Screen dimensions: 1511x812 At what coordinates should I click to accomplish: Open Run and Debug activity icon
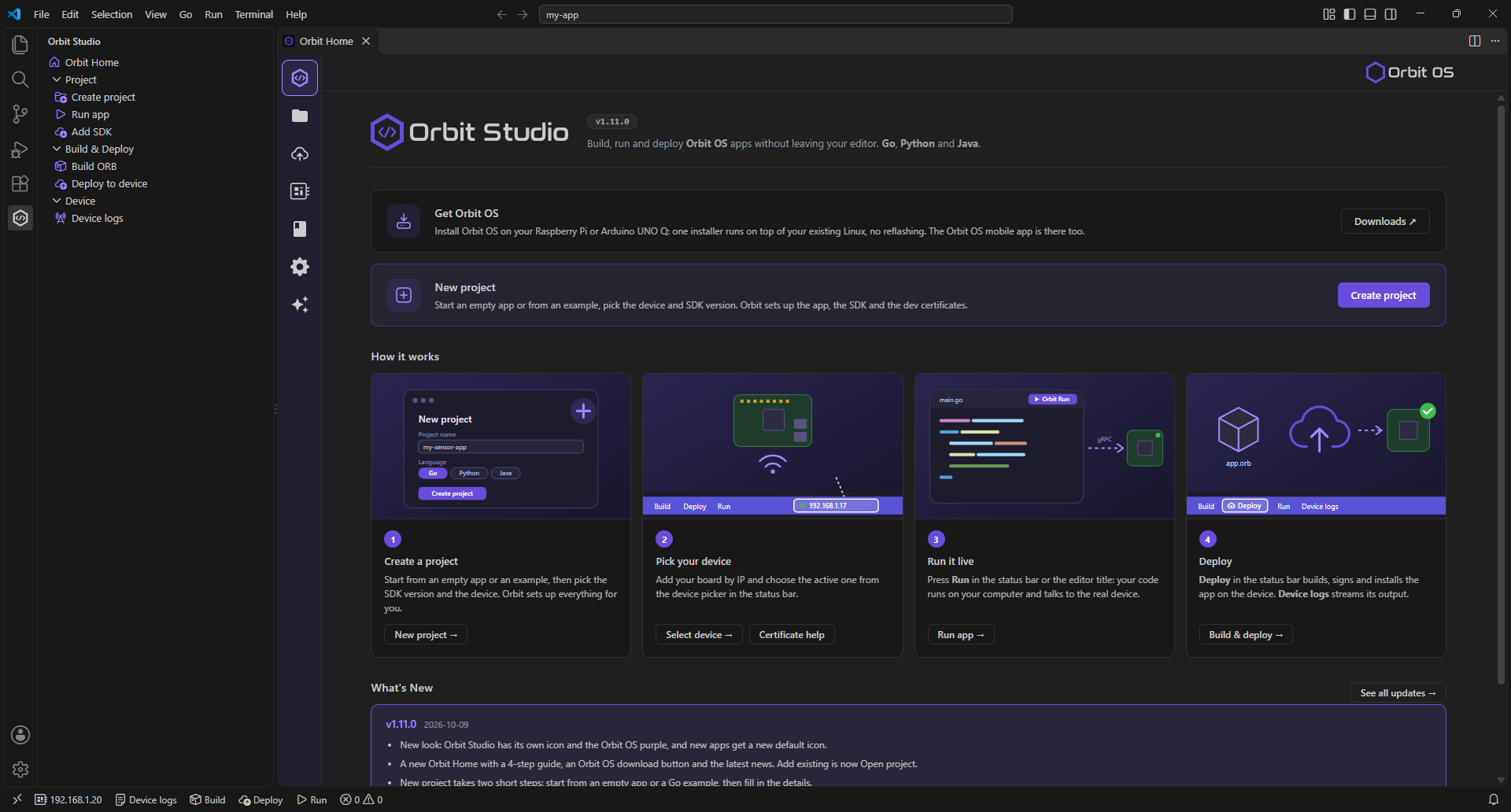click(x=20, y=149)
